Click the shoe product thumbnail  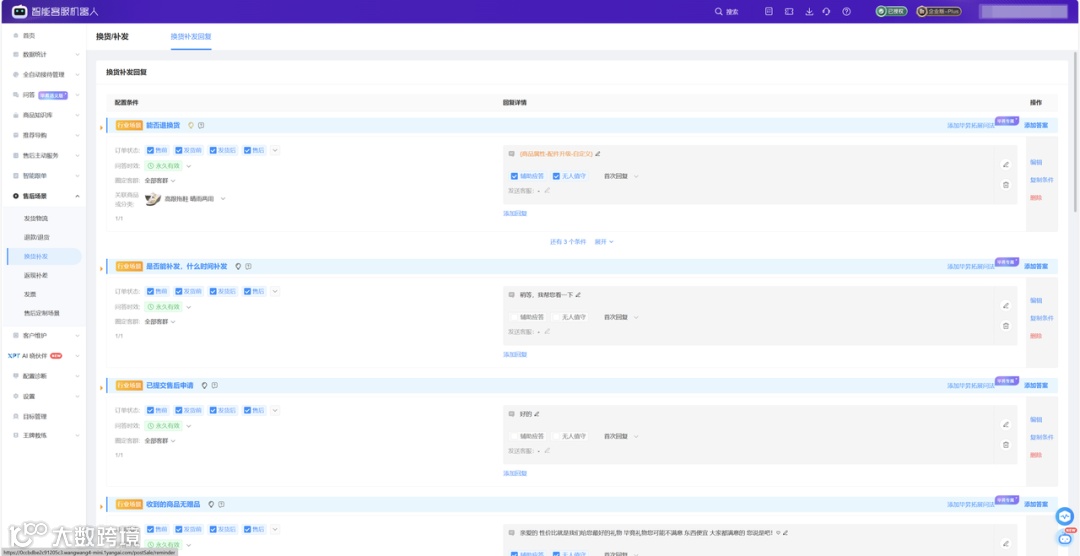pos(153,198)
